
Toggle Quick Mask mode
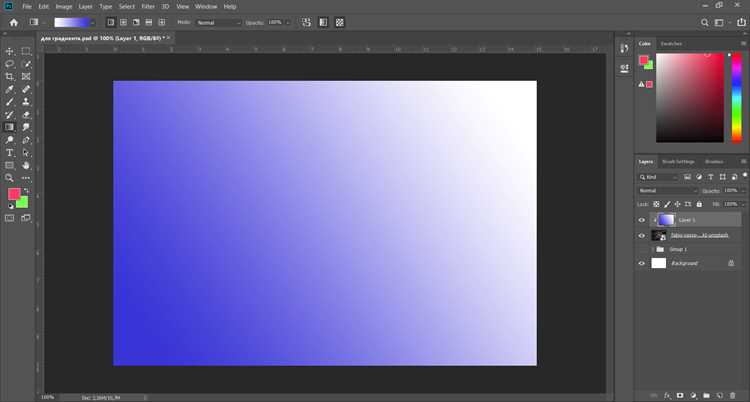point(9,218)
